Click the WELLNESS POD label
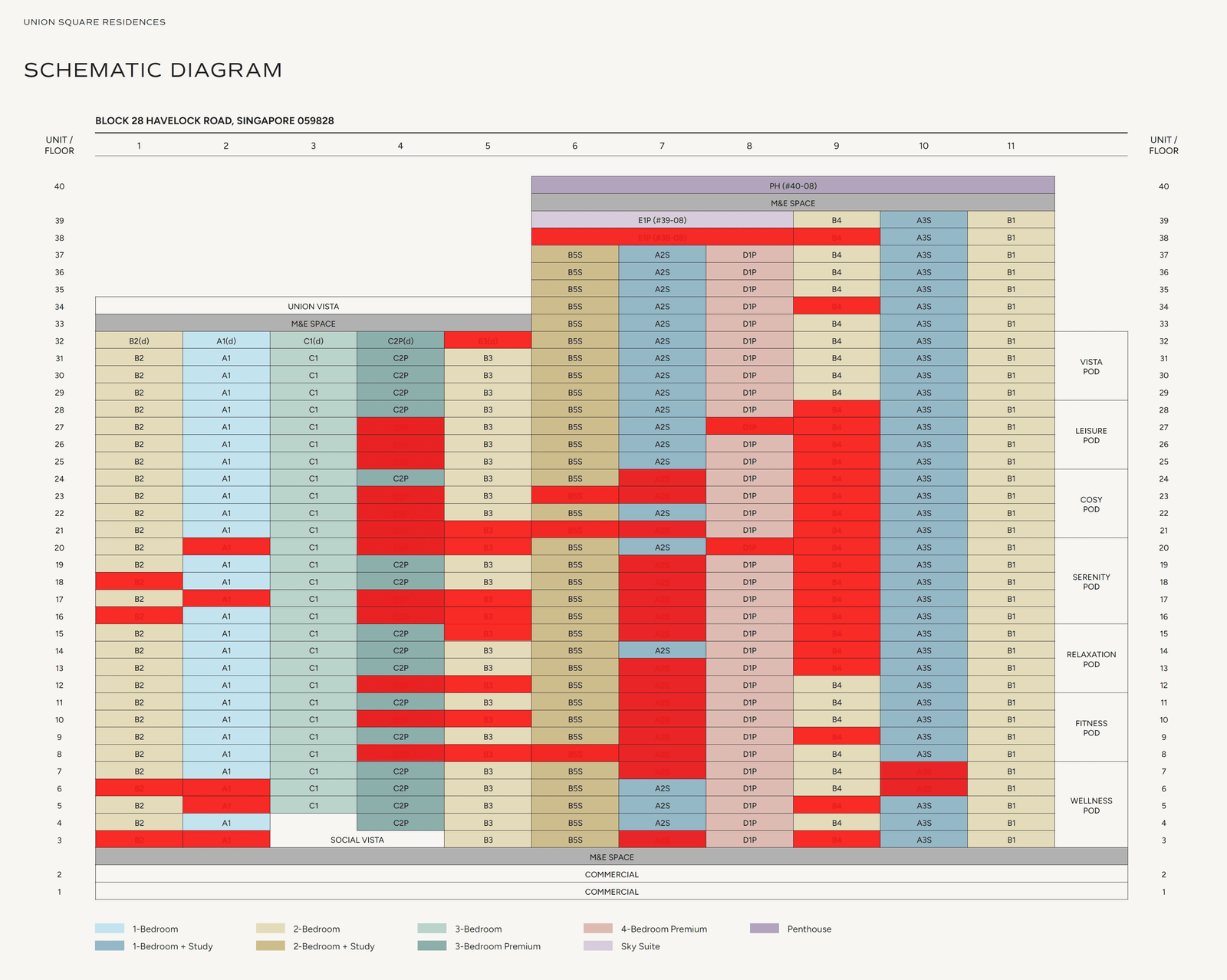1227x980 pixels. click(x=1091, y=806)
